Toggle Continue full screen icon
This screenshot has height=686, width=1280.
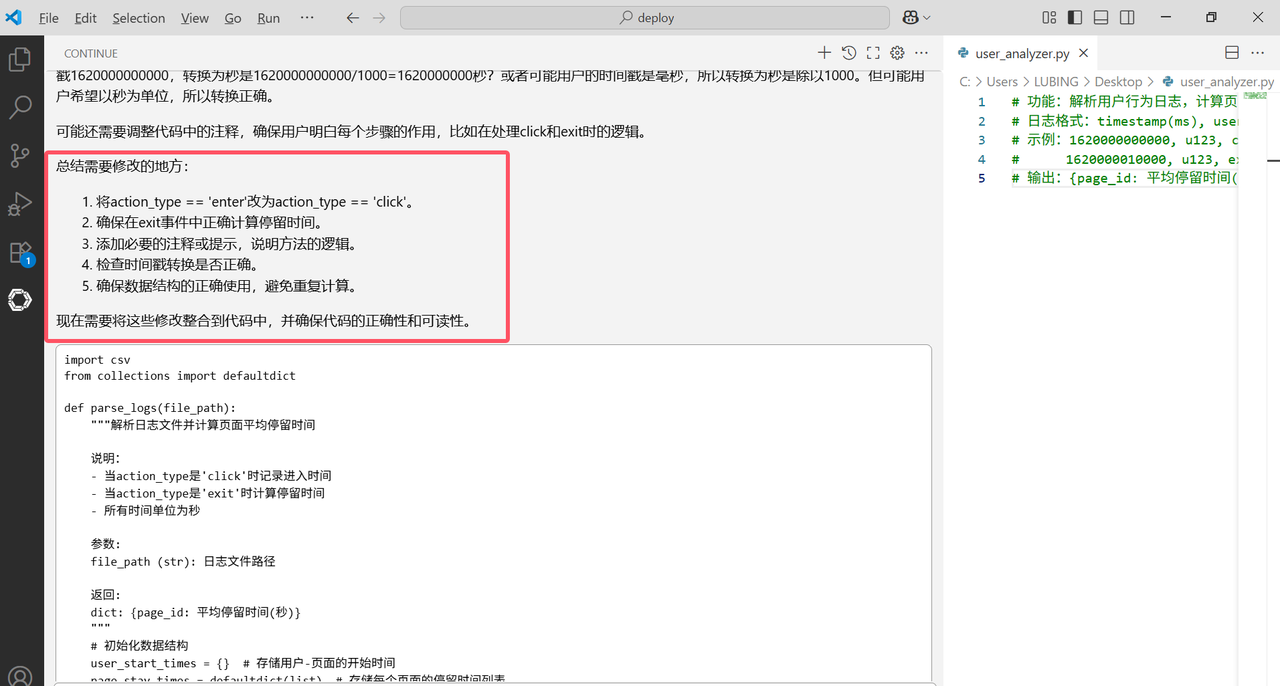pyautogui.click(x=873, y=53)
